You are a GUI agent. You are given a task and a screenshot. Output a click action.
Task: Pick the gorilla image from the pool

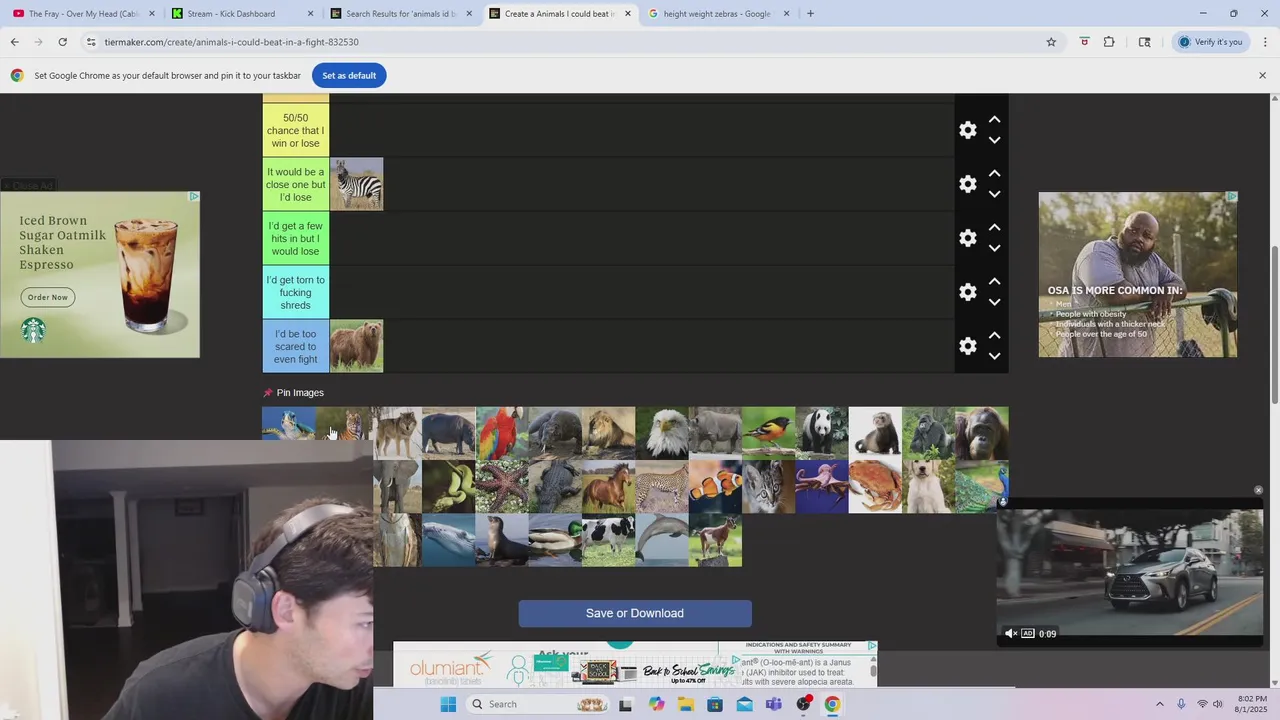click(928, 433)
